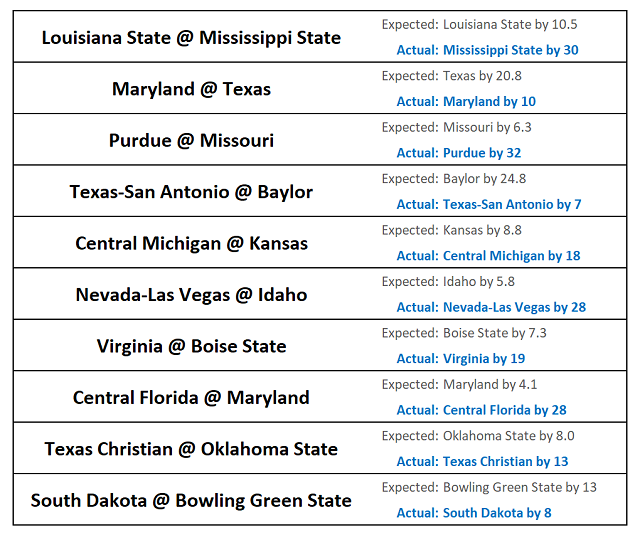Click 'Actual: Mississippi State by 30' result

(487, 50)
